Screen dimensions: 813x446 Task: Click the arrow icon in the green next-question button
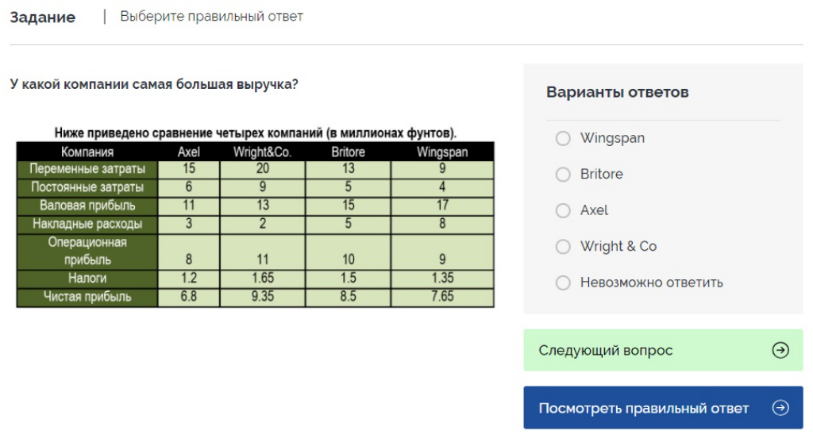point(780,350)
